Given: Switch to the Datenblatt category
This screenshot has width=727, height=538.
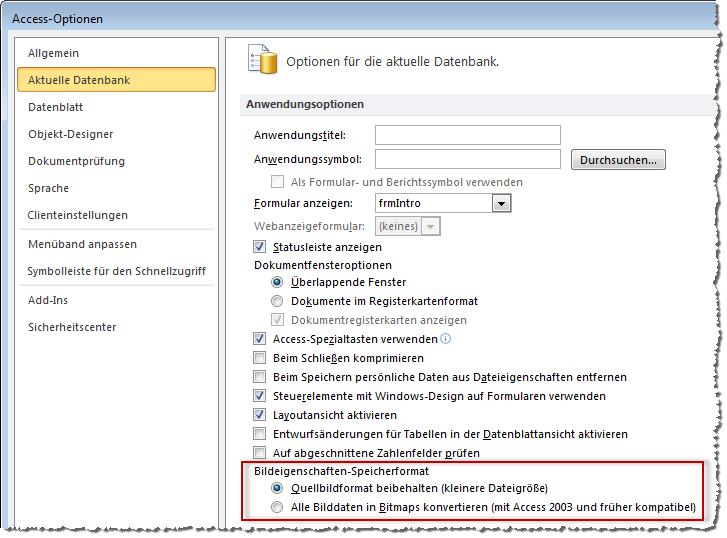Looking at the screenshot, I should click(x=55, y=107).
